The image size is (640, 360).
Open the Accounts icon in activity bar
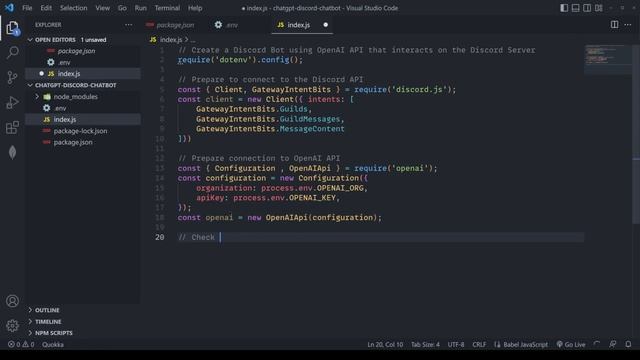[x=13, y=301]
